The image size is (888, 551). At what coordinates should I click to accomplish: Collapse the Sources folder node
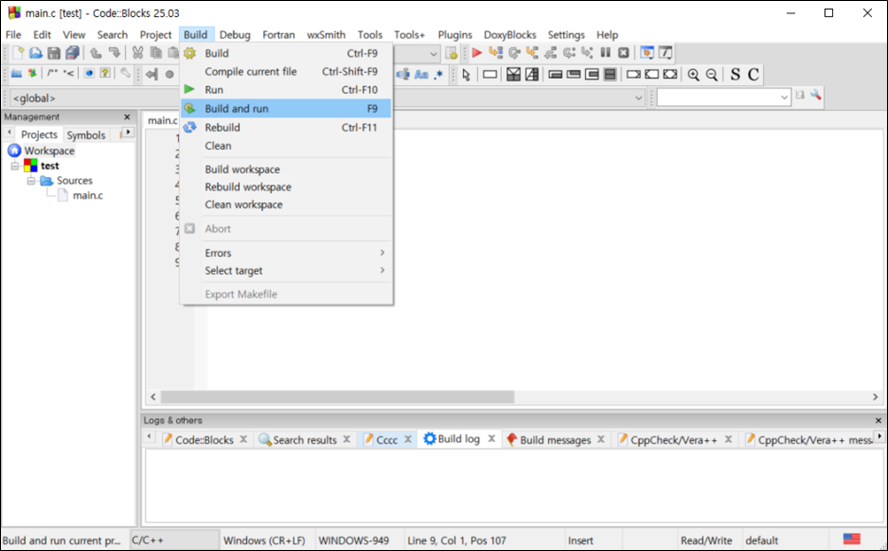pos(31,181)
